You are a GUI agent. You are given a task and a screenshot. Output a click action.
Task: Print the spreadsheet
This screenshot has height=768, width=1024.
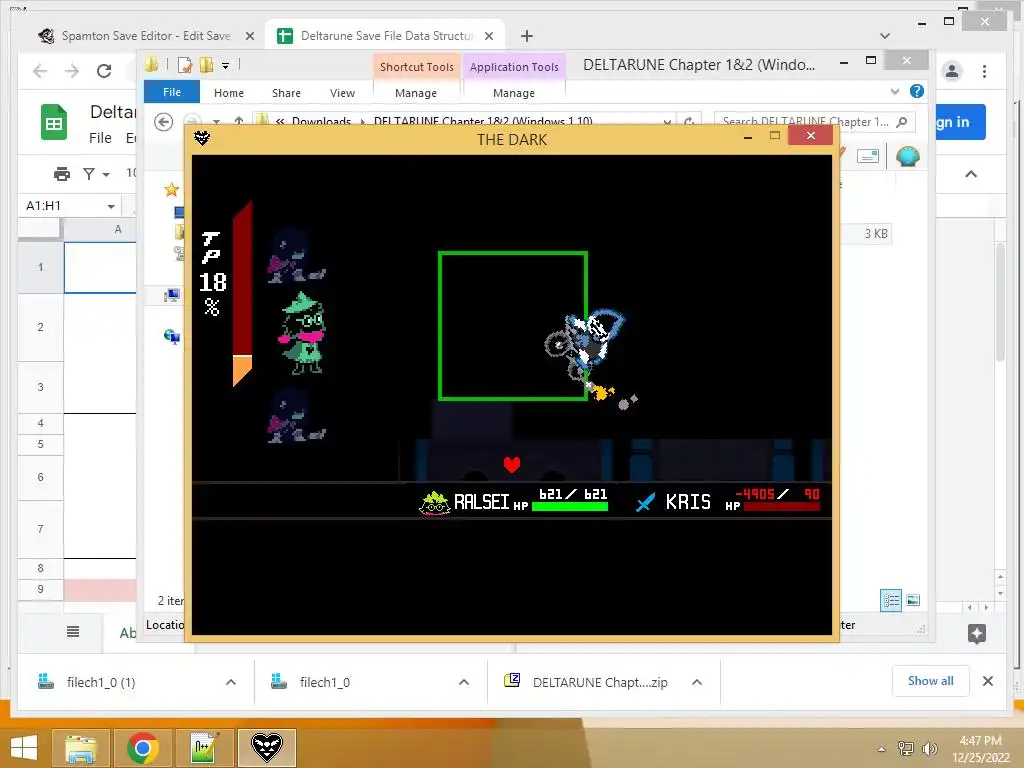pyautogui.click(x=62, y=174)
